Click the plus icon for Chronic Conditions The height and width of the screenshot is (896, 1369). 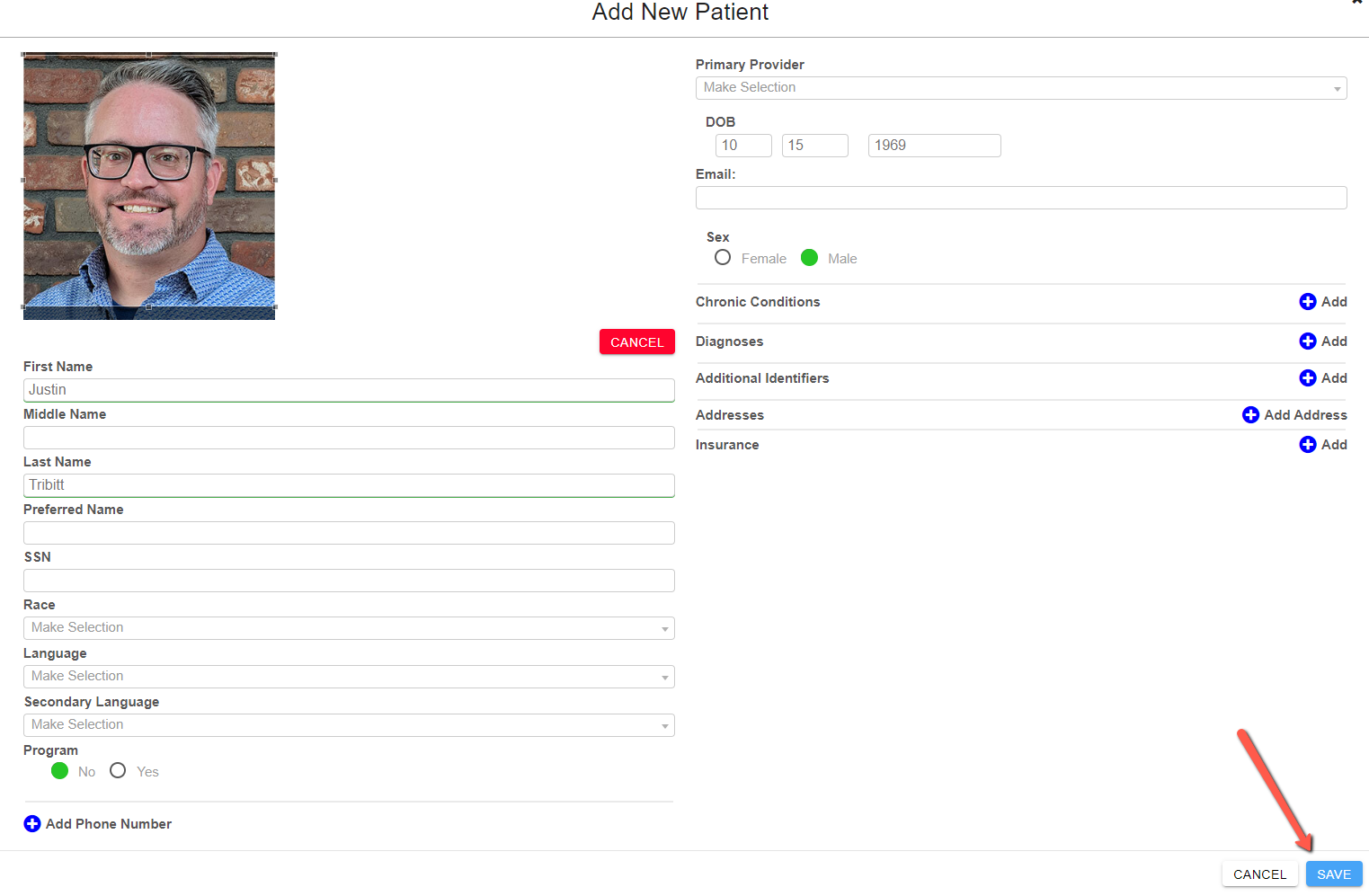(1308, 302)
